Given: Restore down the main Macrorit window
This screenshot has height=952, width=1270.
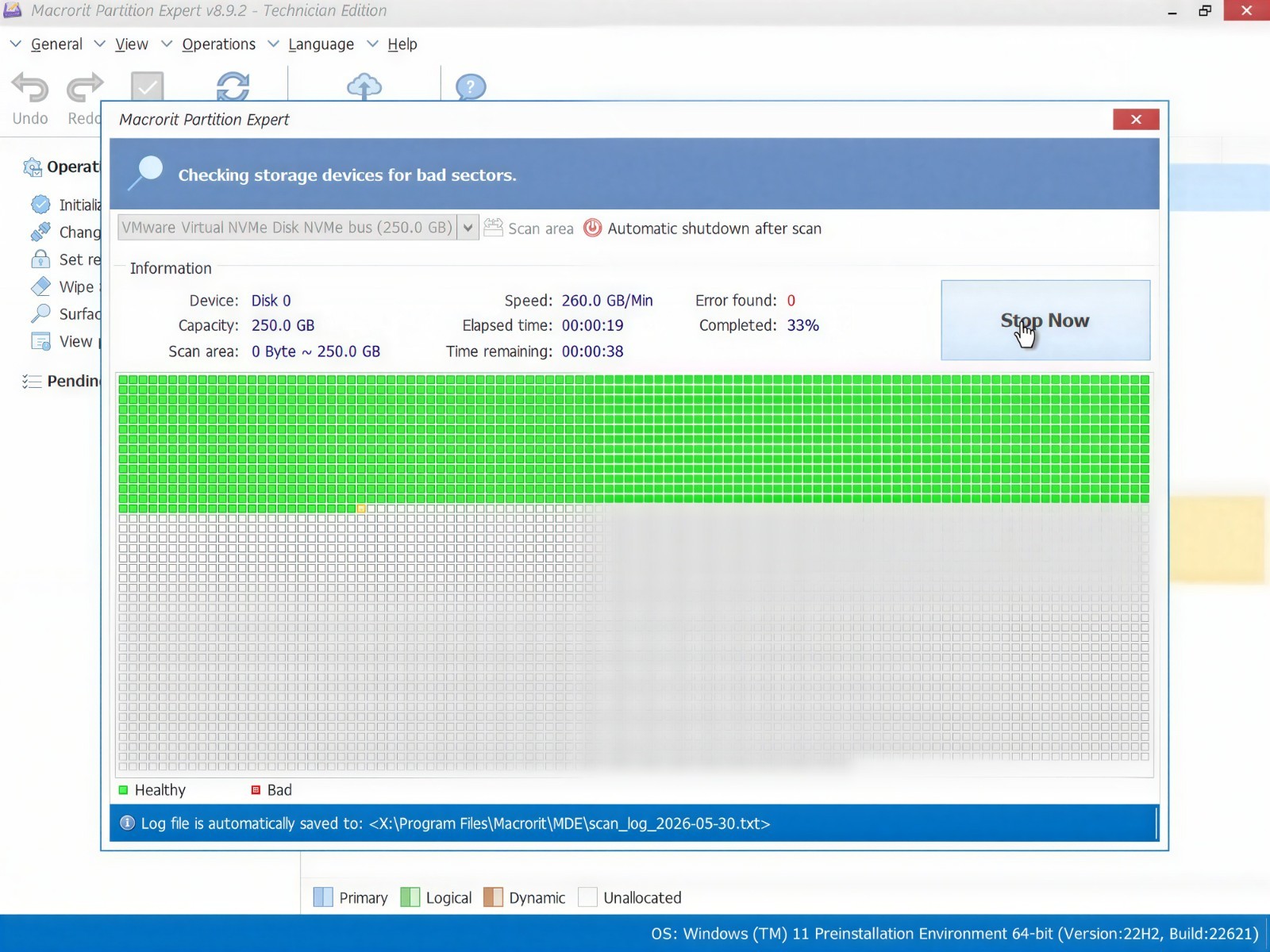Looking at the screenshot, I should pyautogui.click(x=1205, y=10).
